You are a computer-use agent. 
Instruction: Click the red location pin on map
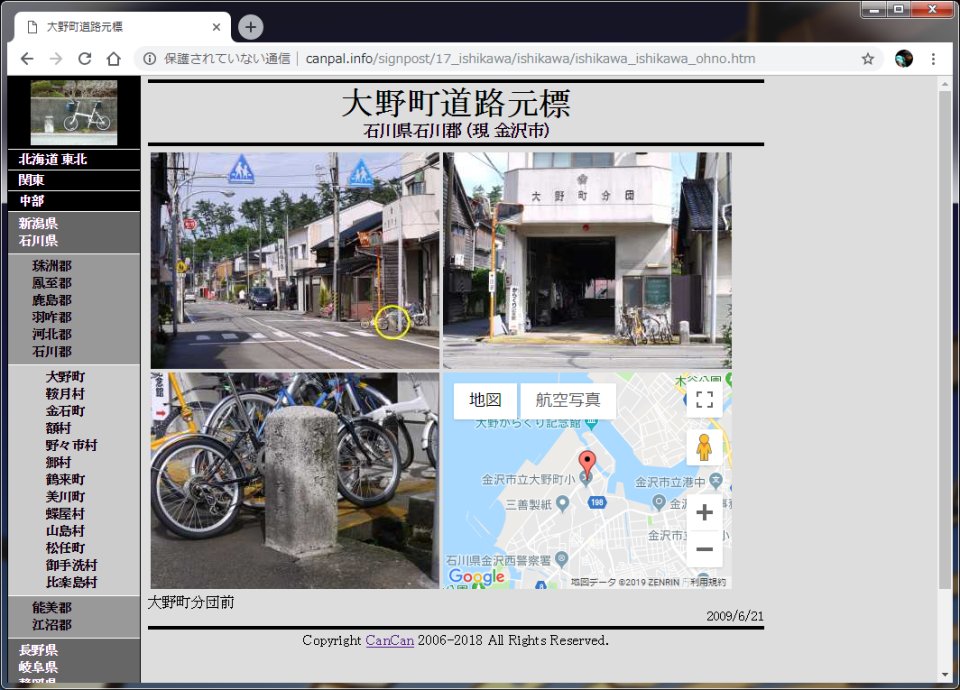click(587, 465)
